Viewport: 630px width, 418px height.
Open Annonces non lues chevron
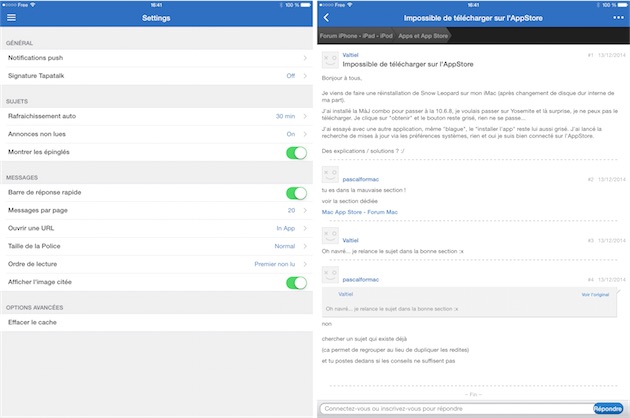click(x=305, y=134)
